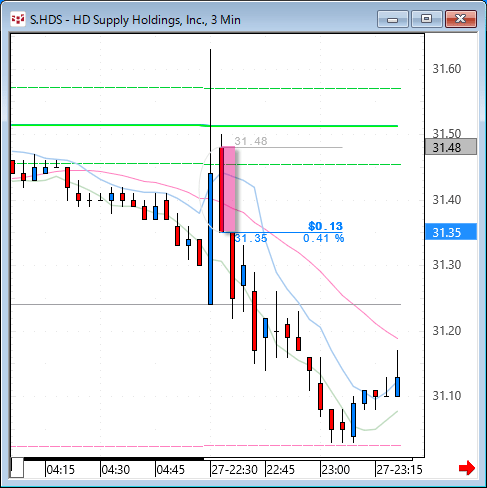Click the 31.40 price axis label
The width and height of the screenshot is (487, 488).
447,200
